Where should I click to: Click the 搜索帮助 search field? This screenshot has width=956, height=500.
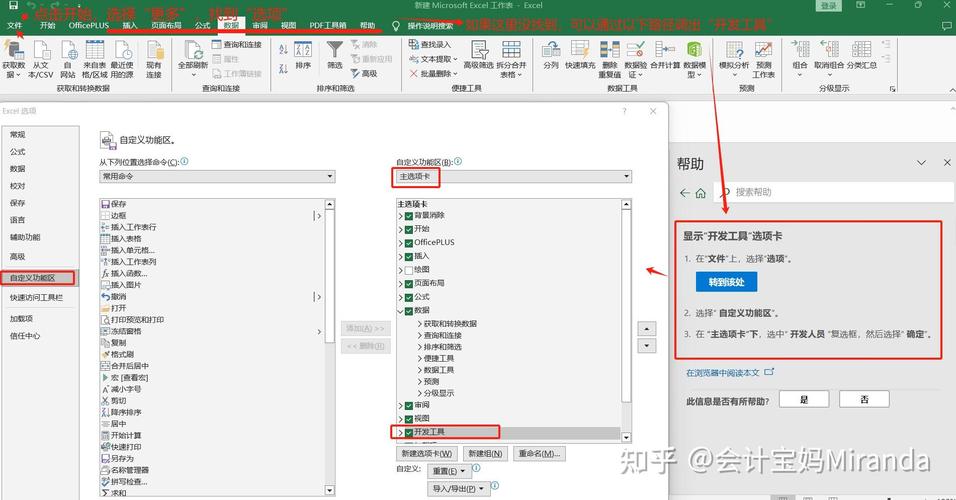click(834, 193)
